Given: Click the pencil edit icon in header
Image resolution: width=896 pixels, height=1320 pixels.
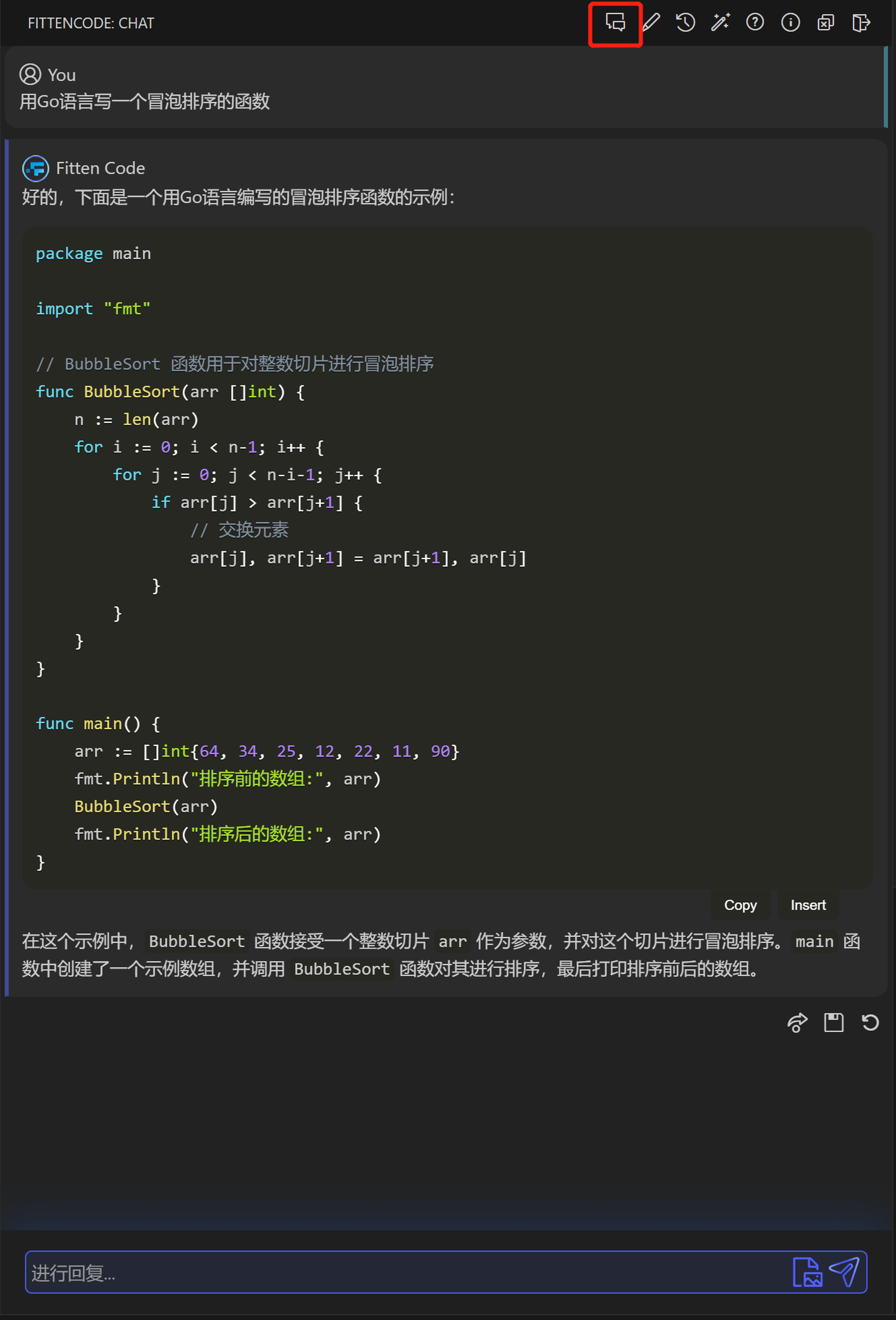Looking at the screenshot, I should [650, 23].
